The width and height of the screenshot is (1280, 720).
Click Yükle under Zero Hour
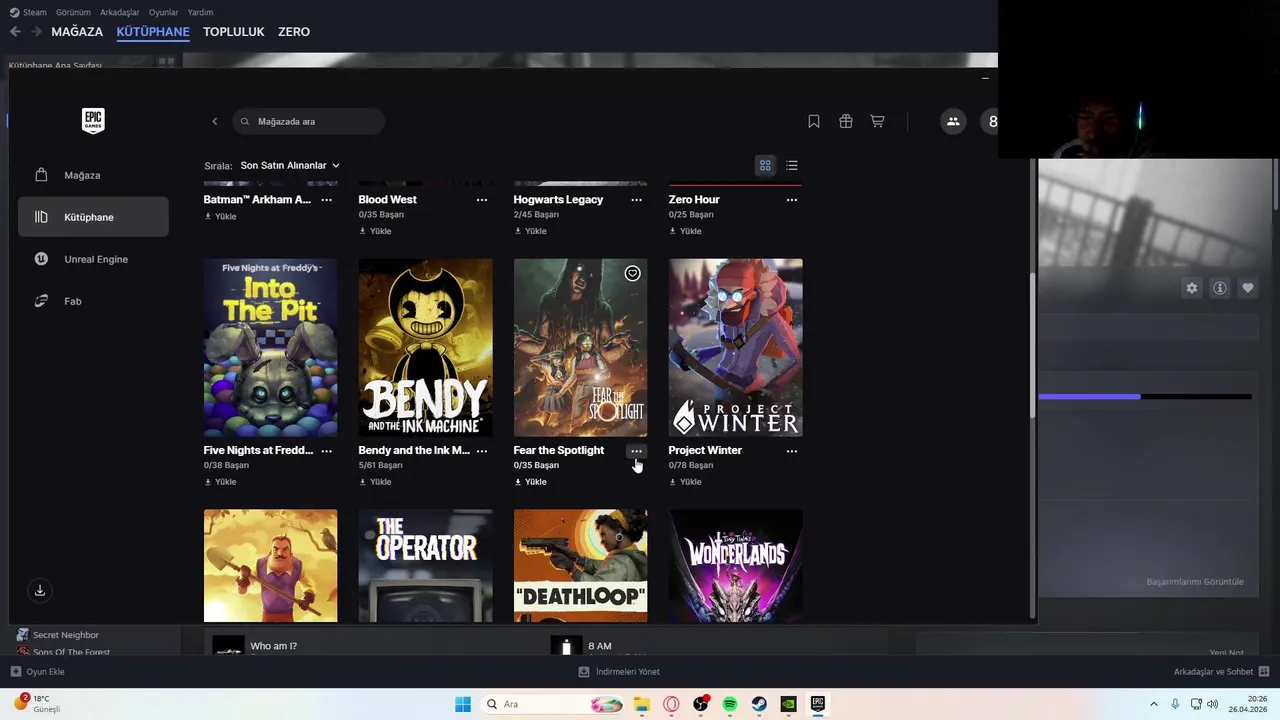click(685, 231)
